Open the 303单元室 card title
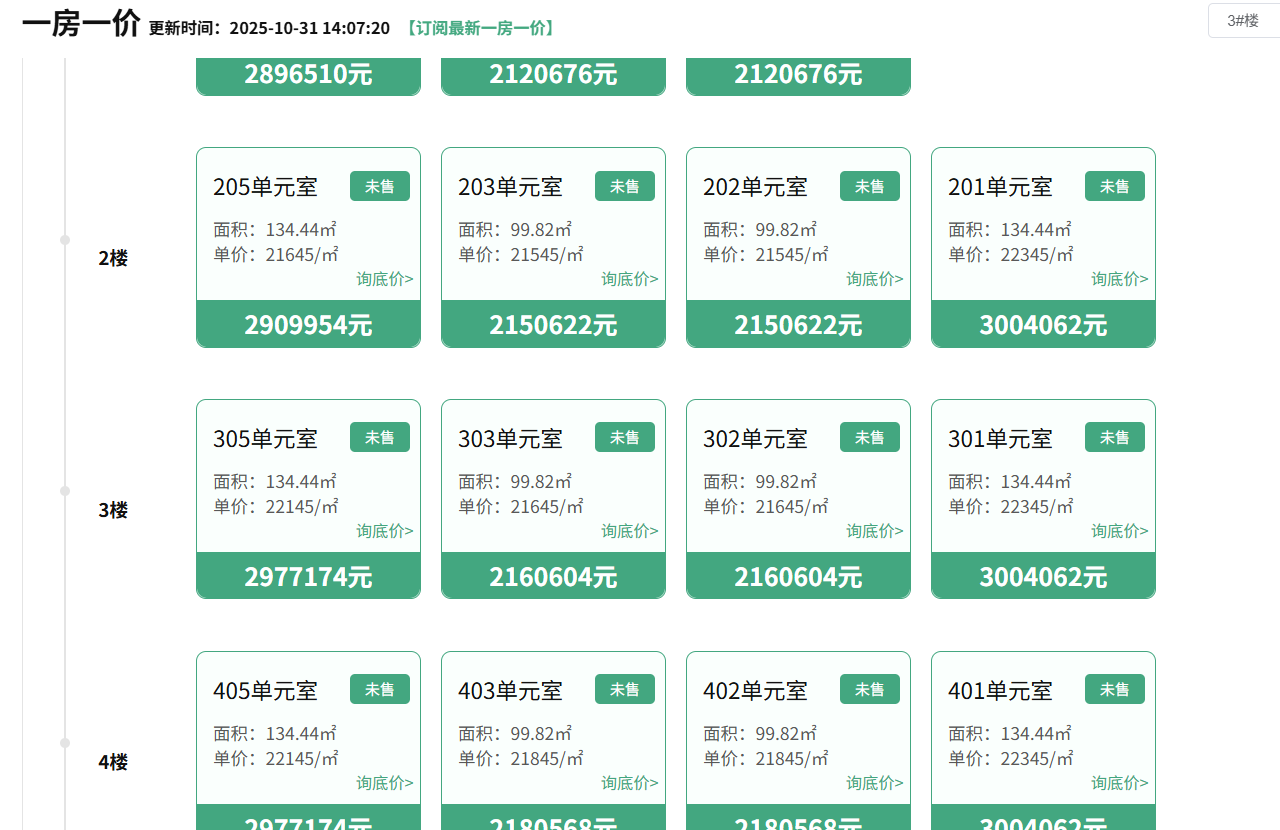The height and width of the screenshot is (830, 1280). (510, 439)
